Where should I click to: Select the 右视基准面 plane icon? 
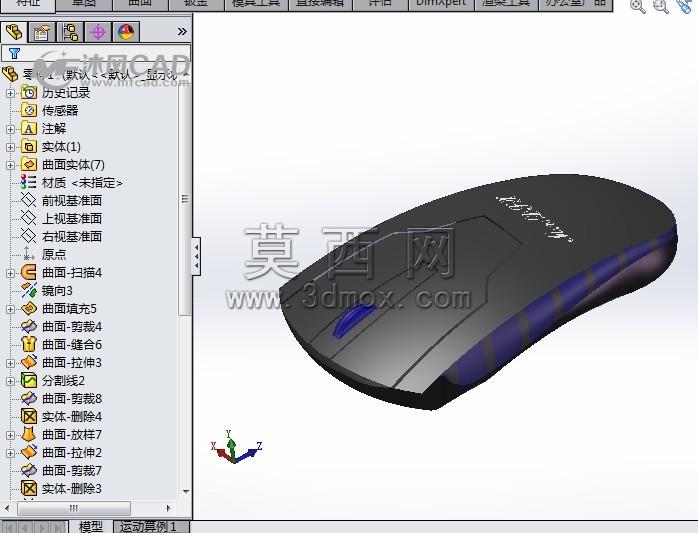[29, 236]
